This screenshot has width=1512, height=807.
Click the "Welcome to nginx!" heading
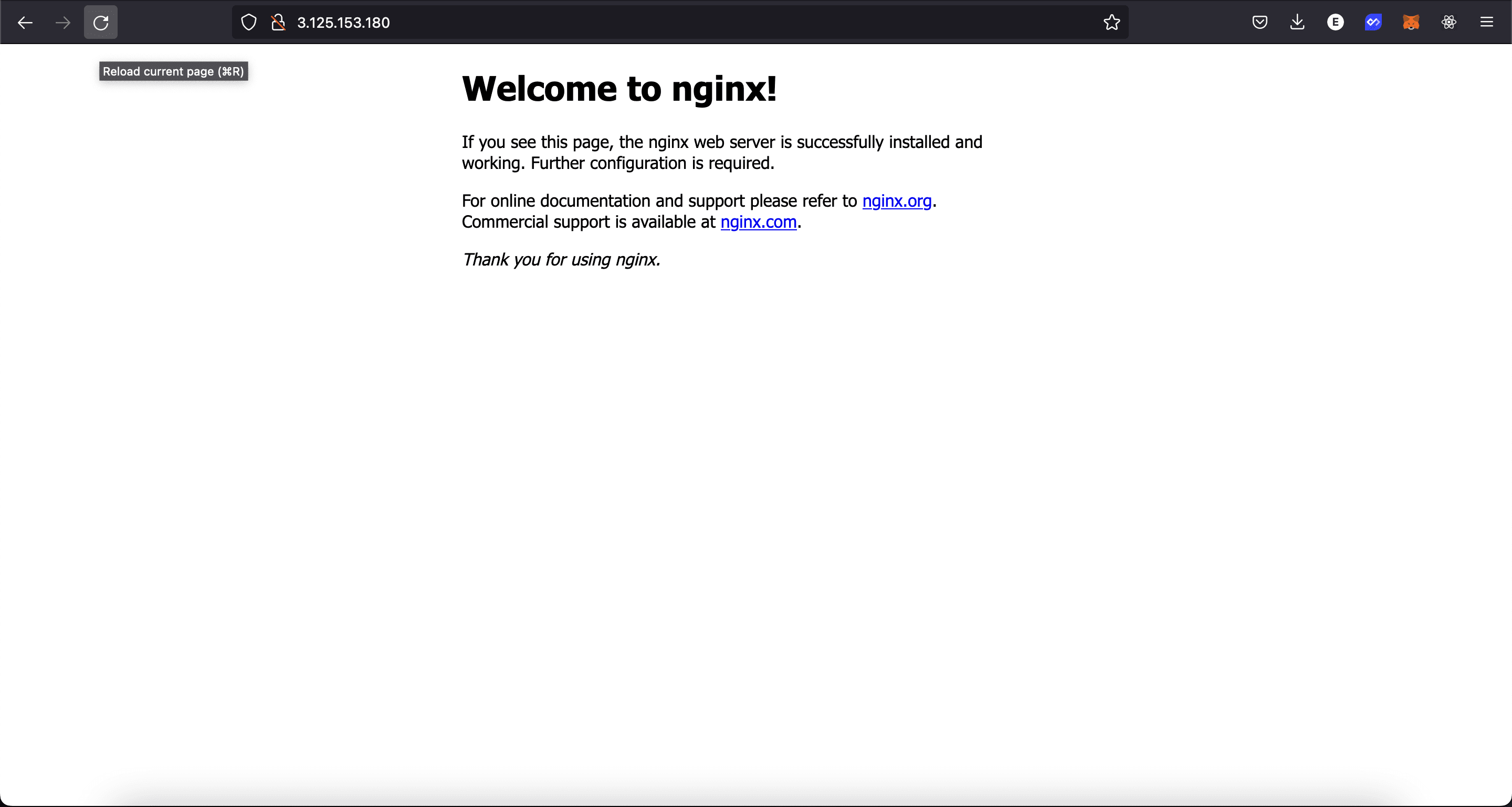click(619, 89)
